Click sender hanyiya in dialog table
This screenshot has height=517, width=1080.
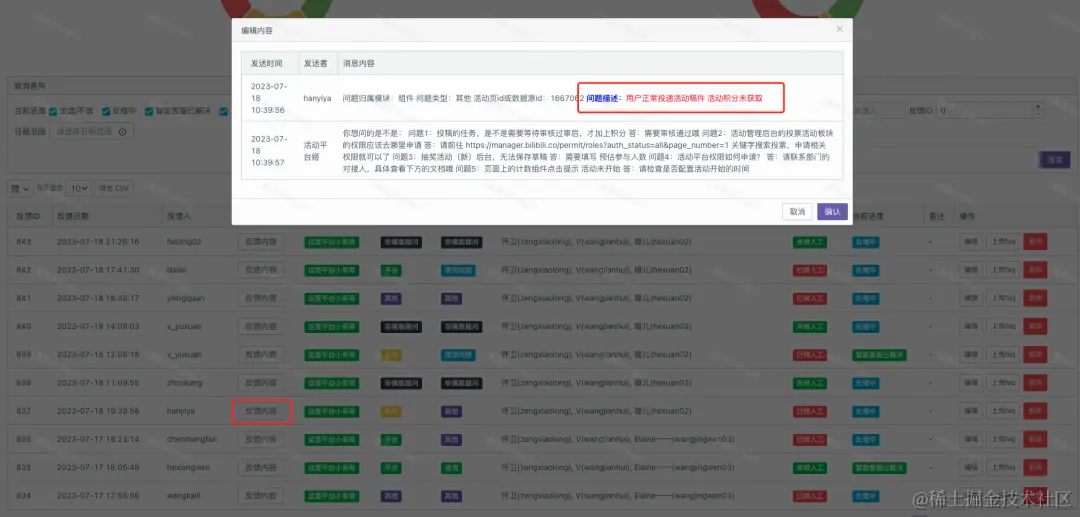pos(318,98)
